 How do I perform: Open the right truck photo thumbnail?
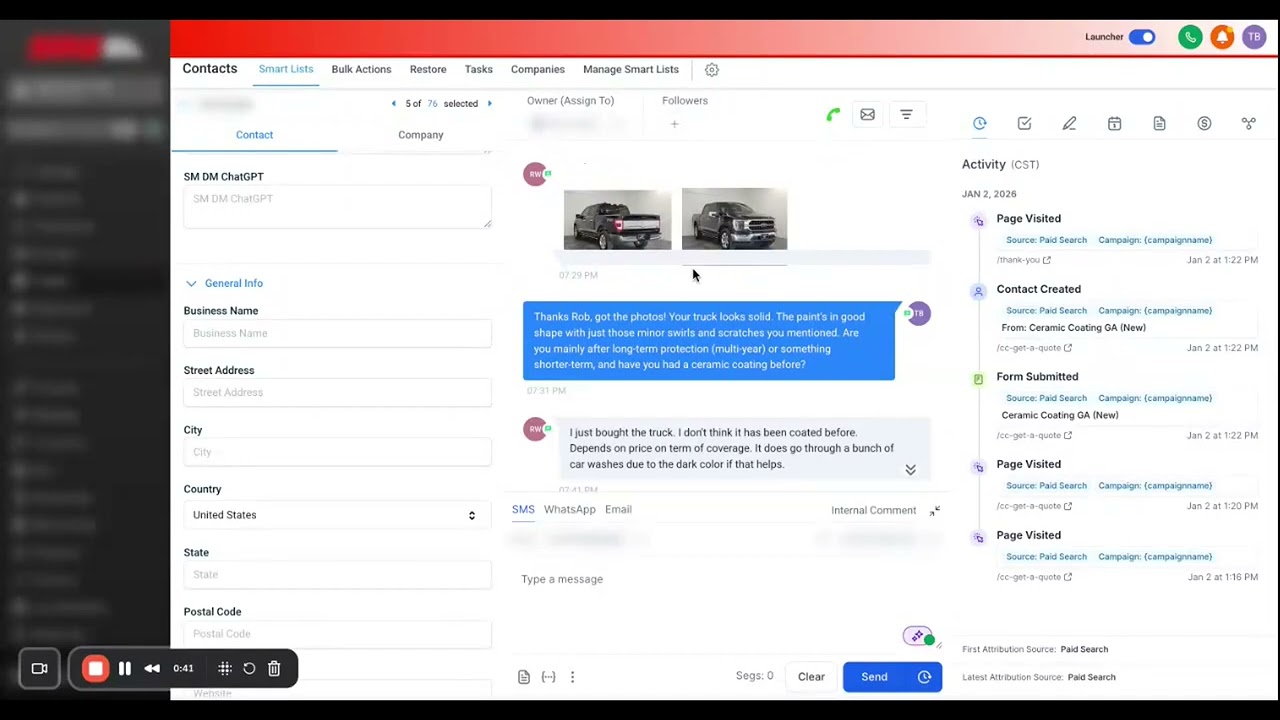[734, 218]
